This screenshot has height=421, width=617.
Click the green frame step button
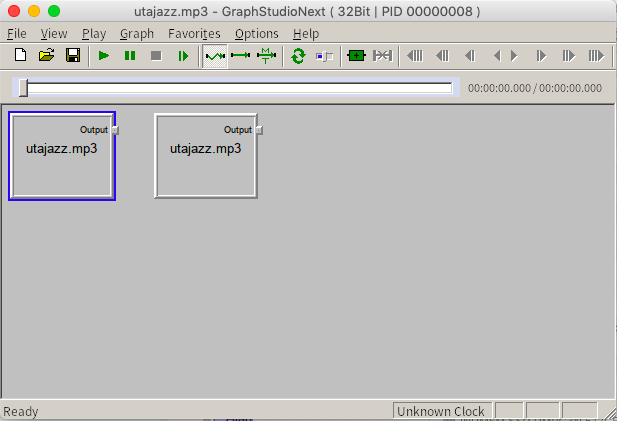(183, 56)
